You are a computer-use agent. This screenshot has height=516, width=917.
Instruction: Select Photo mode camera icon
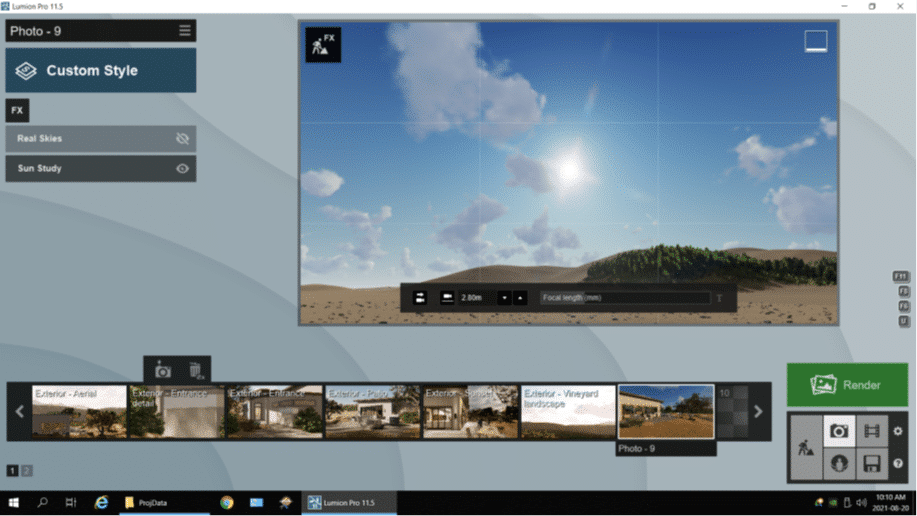(839, 431)
